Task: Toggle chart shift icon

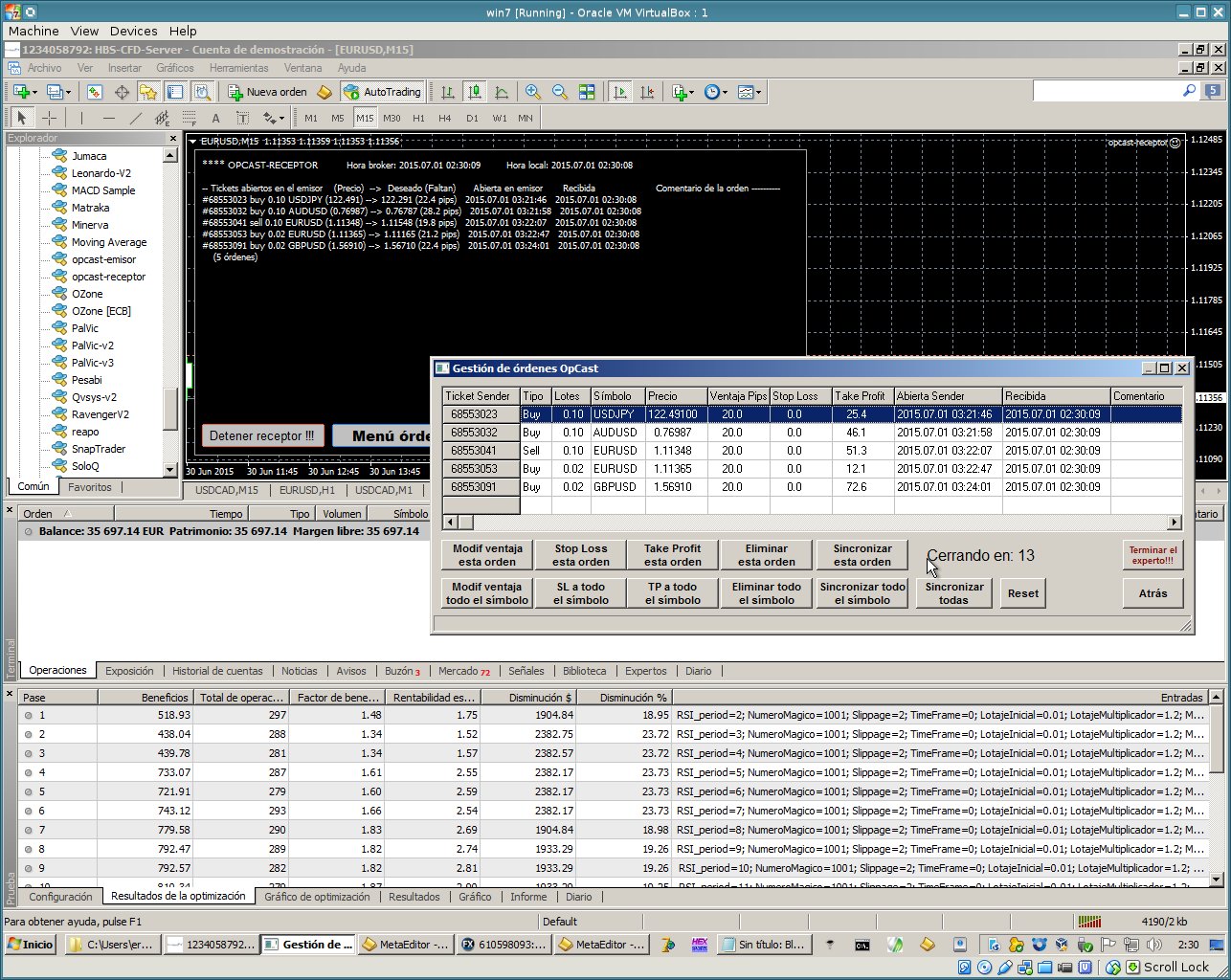Action: [647, 92]
